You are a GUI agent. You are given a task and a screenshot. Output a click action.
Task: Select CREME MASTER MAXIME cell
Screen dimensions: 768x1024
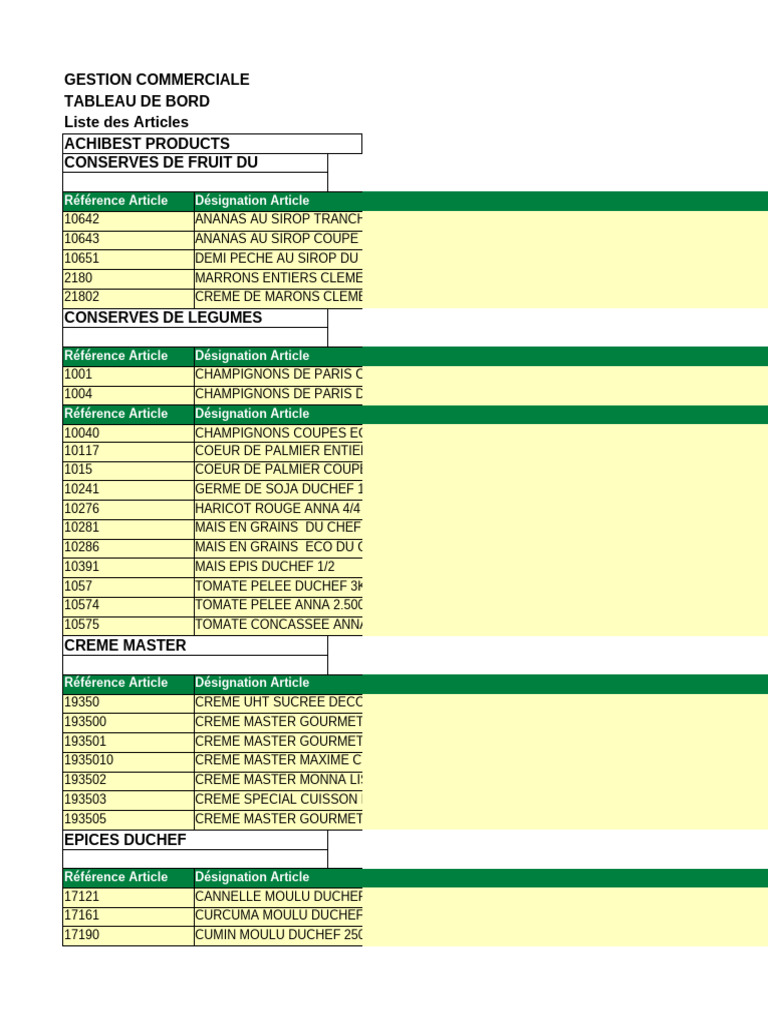point(278,761)
